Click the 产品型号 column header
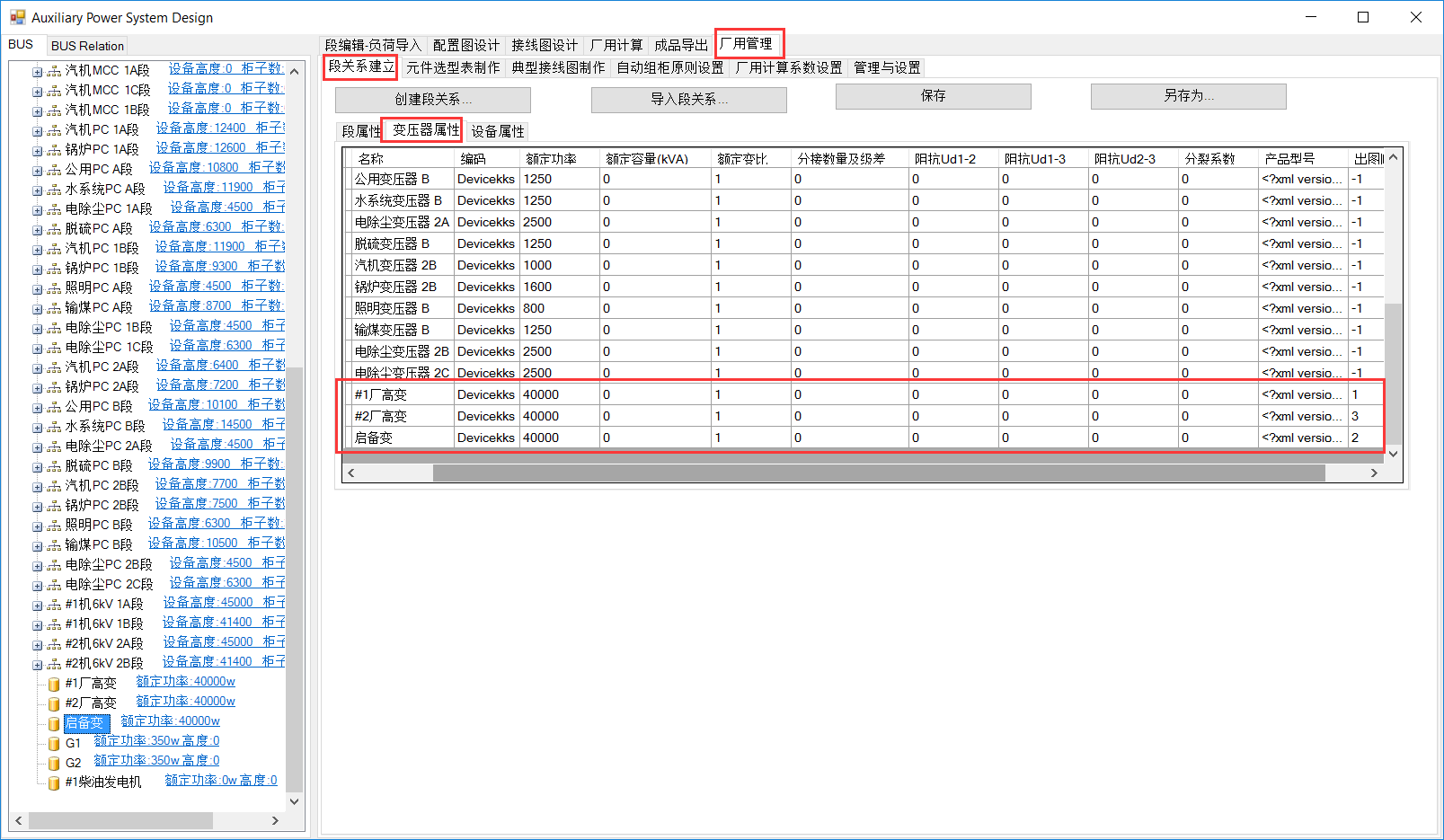Image resolution: width=1444 pixels, height=840 pixels. pos(1303,158)
